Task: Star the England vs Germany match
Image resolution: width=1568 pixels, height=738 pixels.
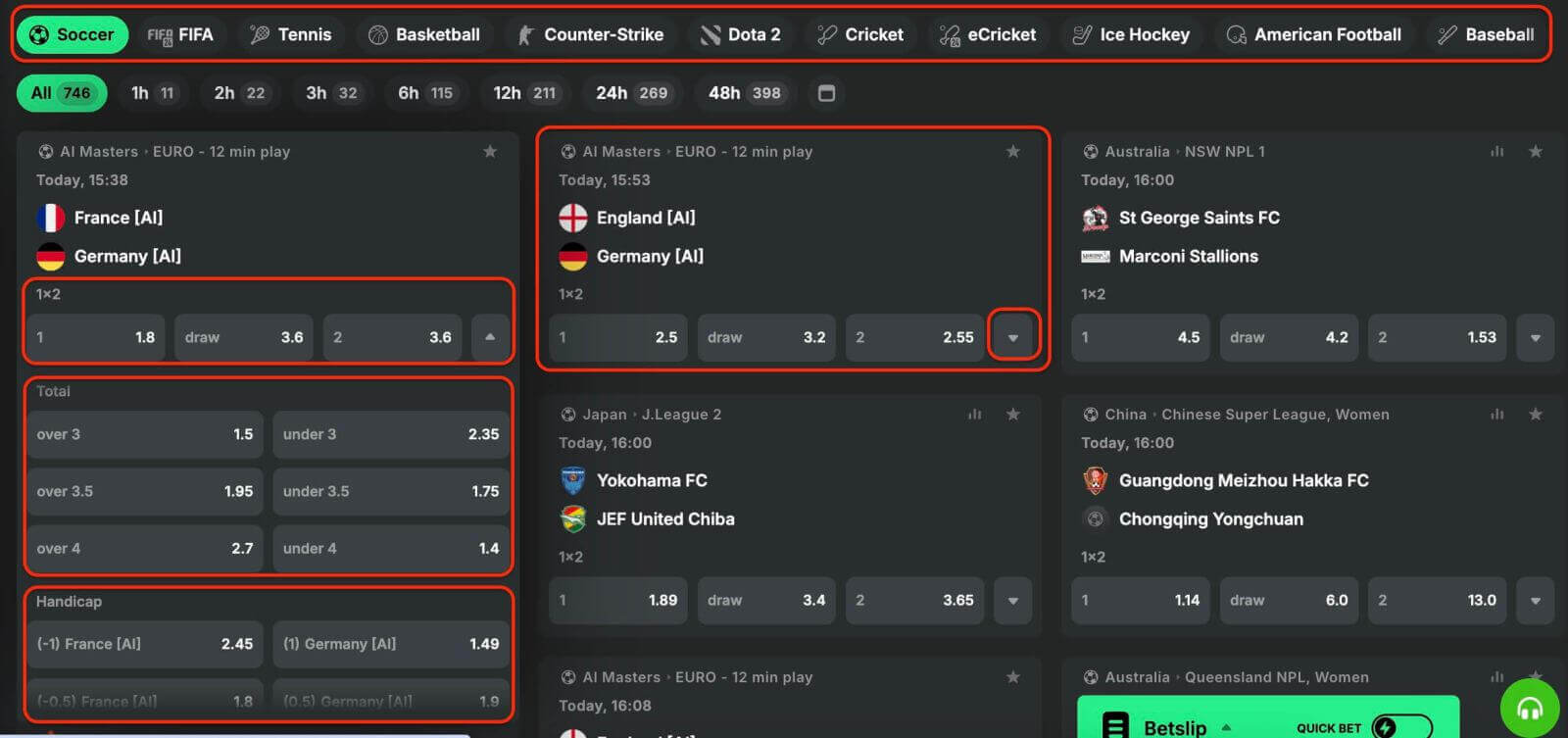Action: pyautogui.click(x=1012, y=151)
